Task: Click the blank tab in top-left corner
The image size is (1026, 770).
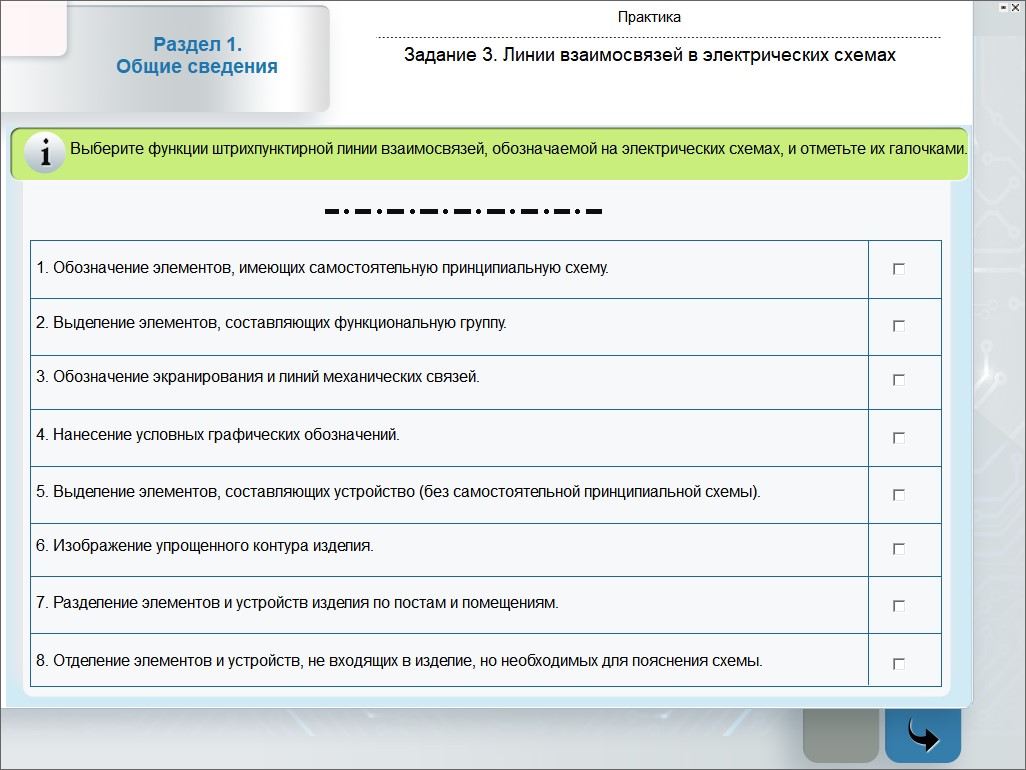Action: [32, 27]
